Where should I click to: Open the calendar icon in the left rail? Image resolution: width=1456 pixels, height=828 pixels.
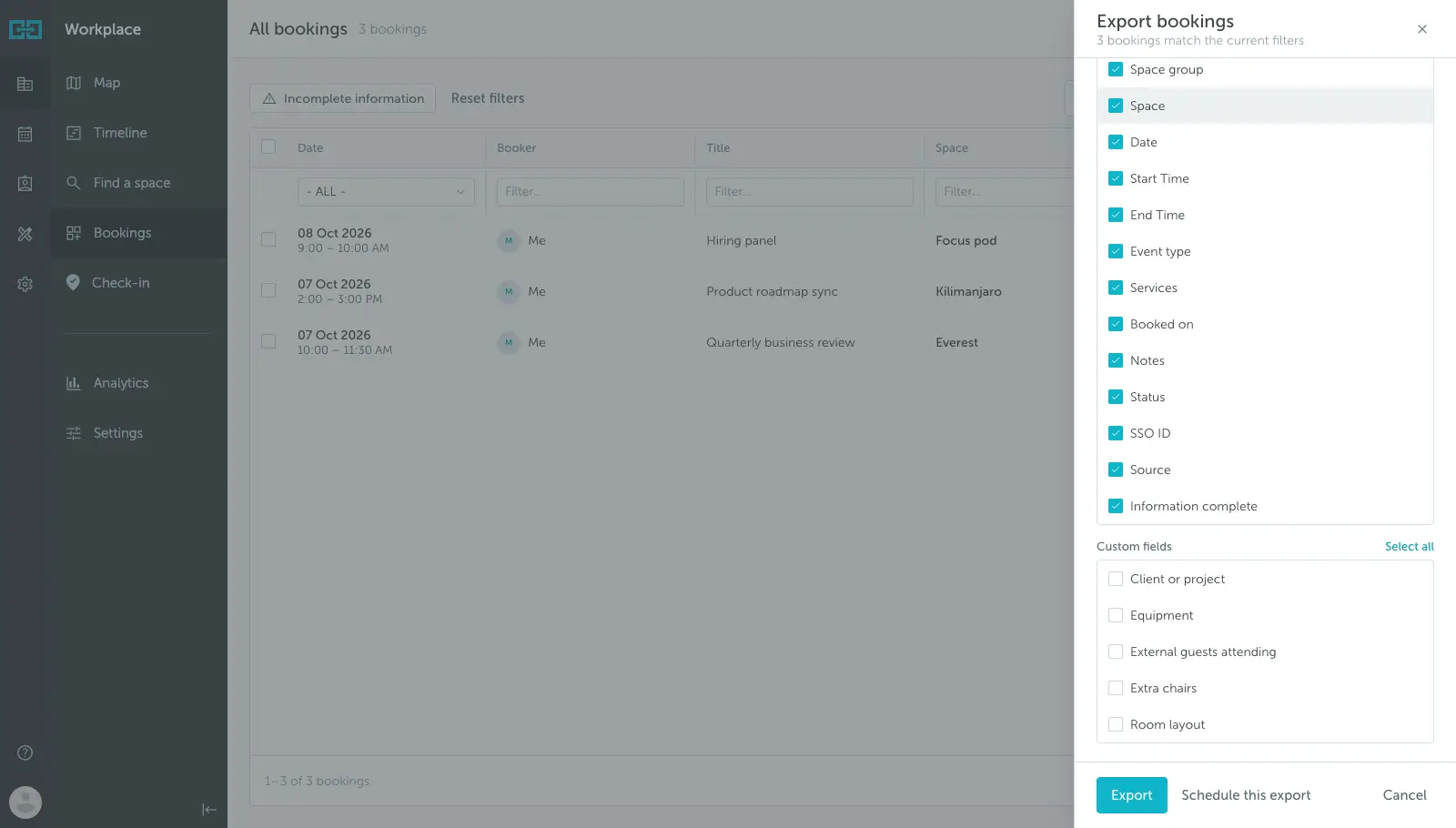(x=25, y=134)
